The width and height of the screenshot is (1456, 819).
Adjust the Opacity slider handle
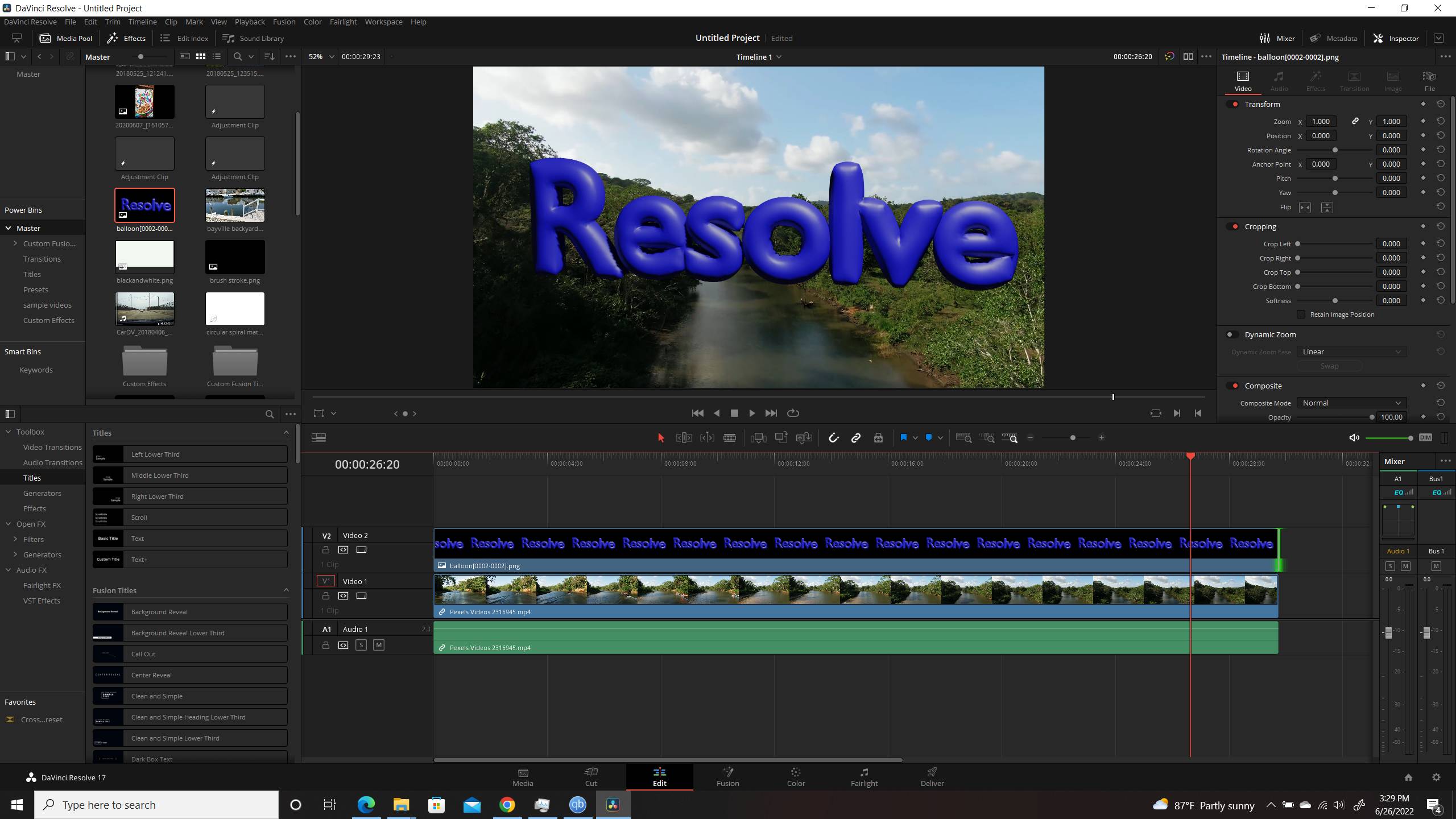pos(1372,417)
